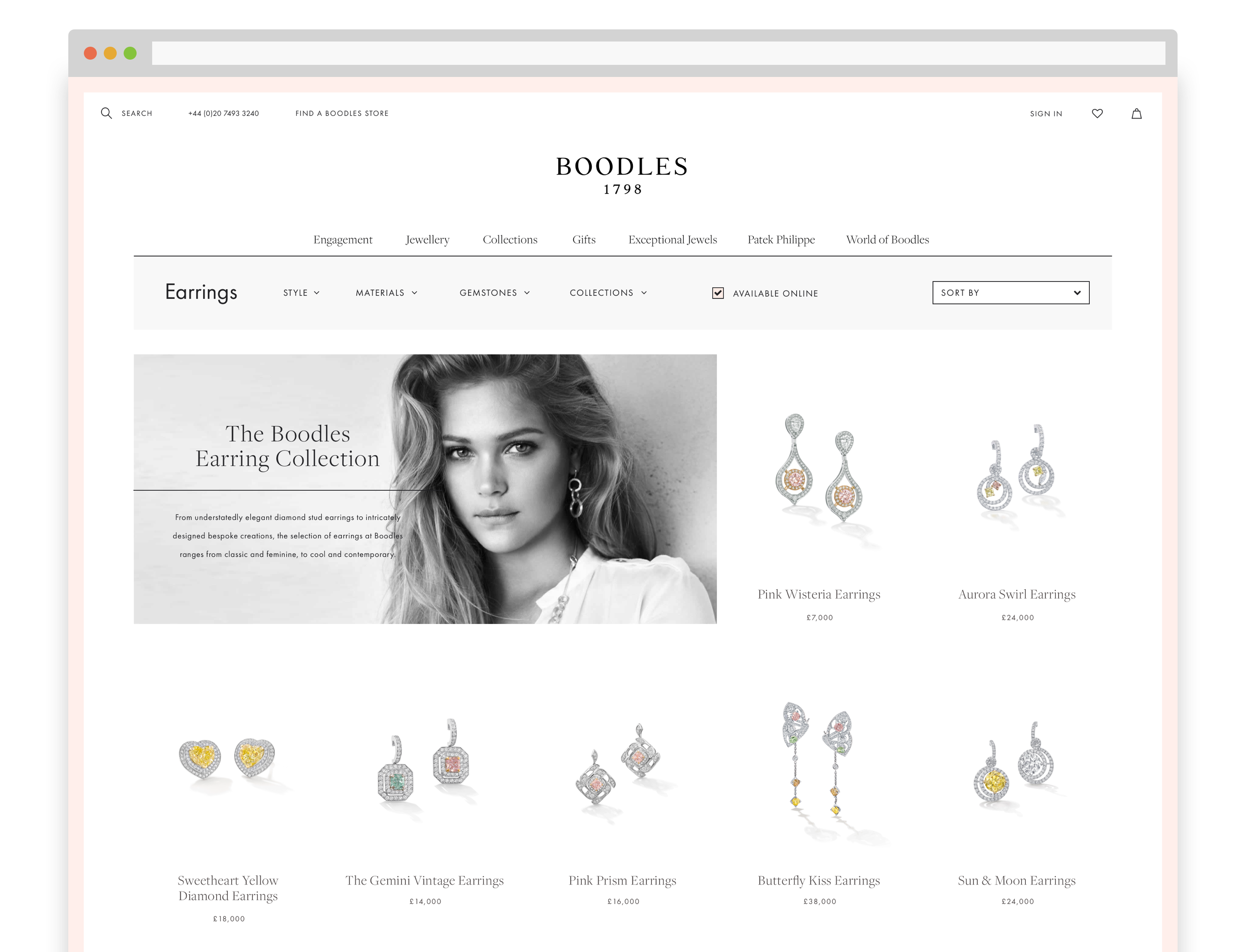Click the yellow window dot
The height and width of the screenshot is (952, 1245).
click(x=110, y=53)
